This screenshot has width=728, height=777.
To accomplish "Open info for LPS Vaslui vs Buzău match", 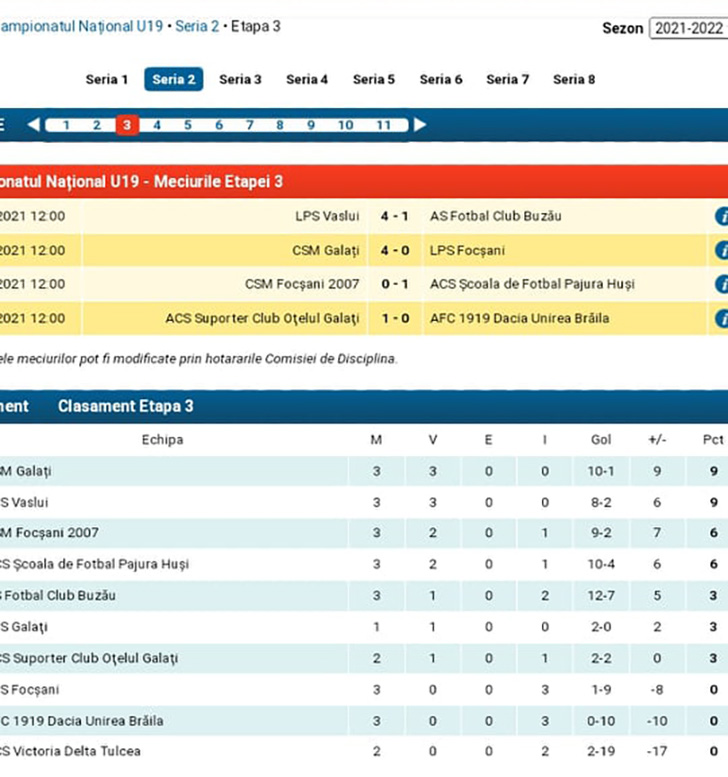I will click(x=722, y=217).
